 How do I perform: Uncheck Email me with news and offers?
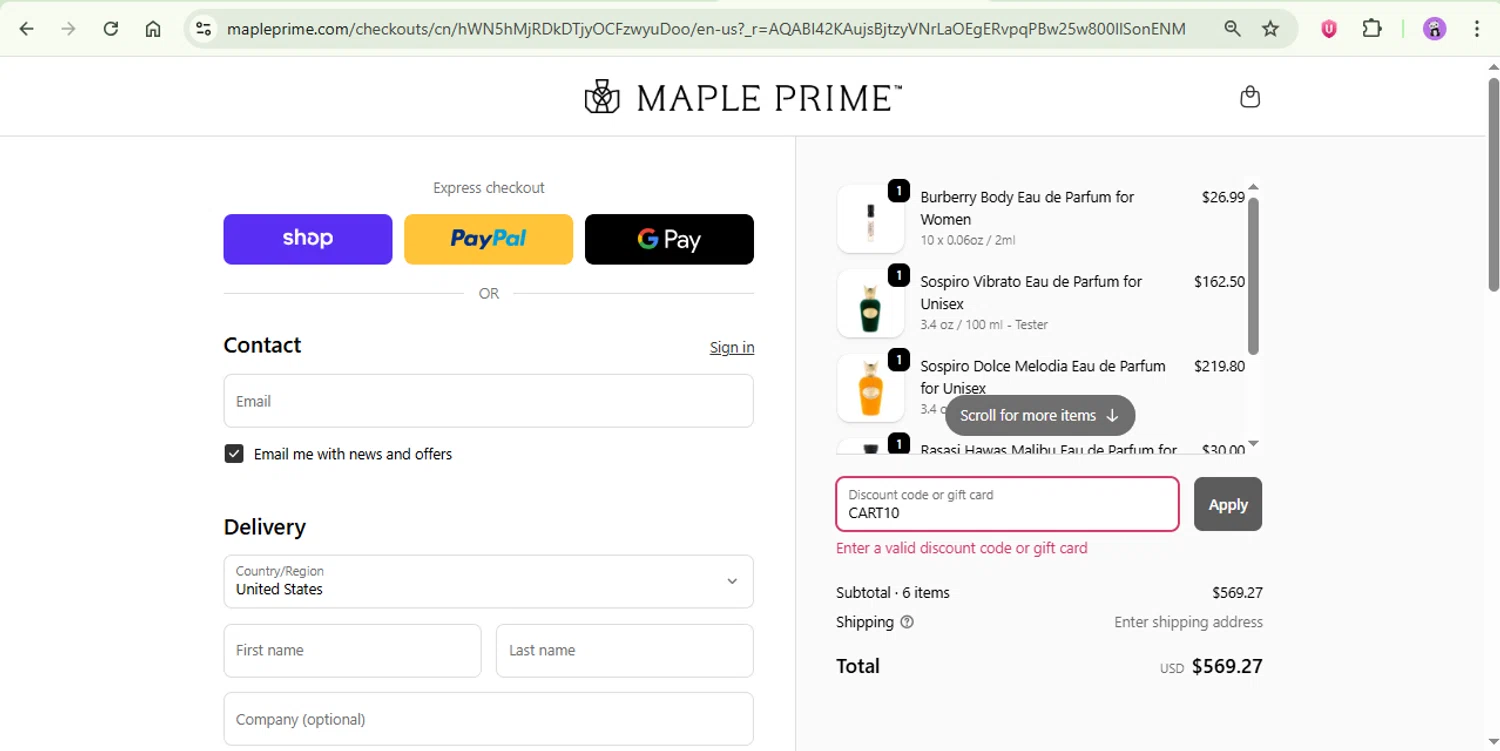click(234, 454)
